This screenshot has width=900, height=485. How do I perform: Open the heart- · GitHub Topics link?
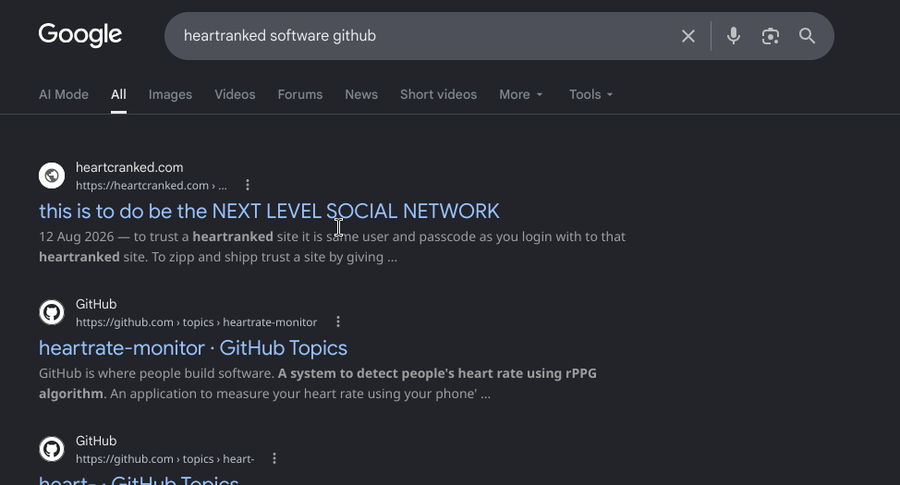(x=139, y=480)
